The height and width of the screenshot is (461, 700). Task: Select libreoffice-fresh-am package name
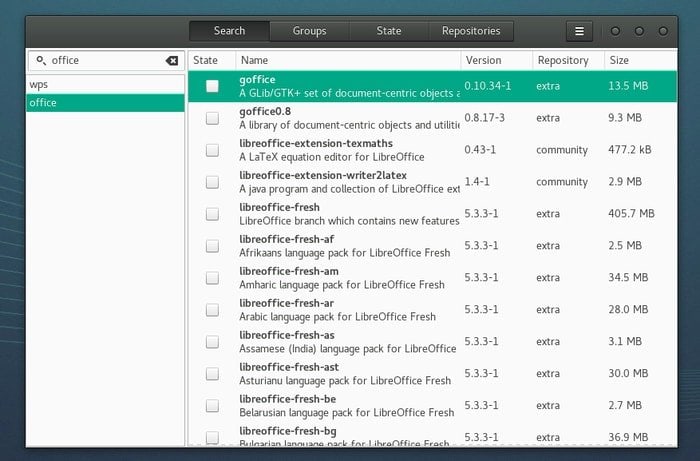coord(289,271)
